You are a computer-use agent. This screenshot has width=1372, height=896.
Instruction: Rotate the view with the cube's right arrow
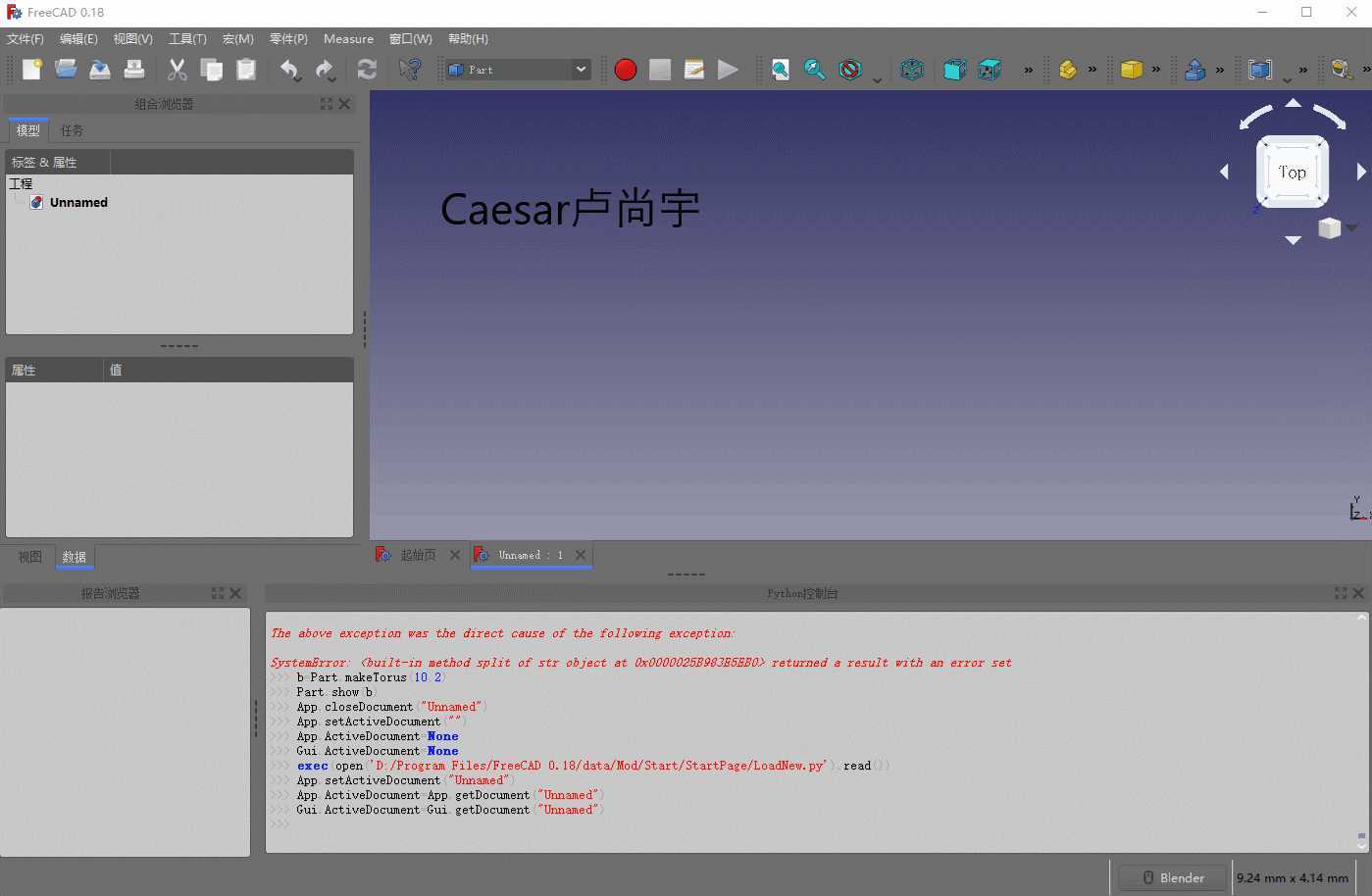coord(1361,172)
